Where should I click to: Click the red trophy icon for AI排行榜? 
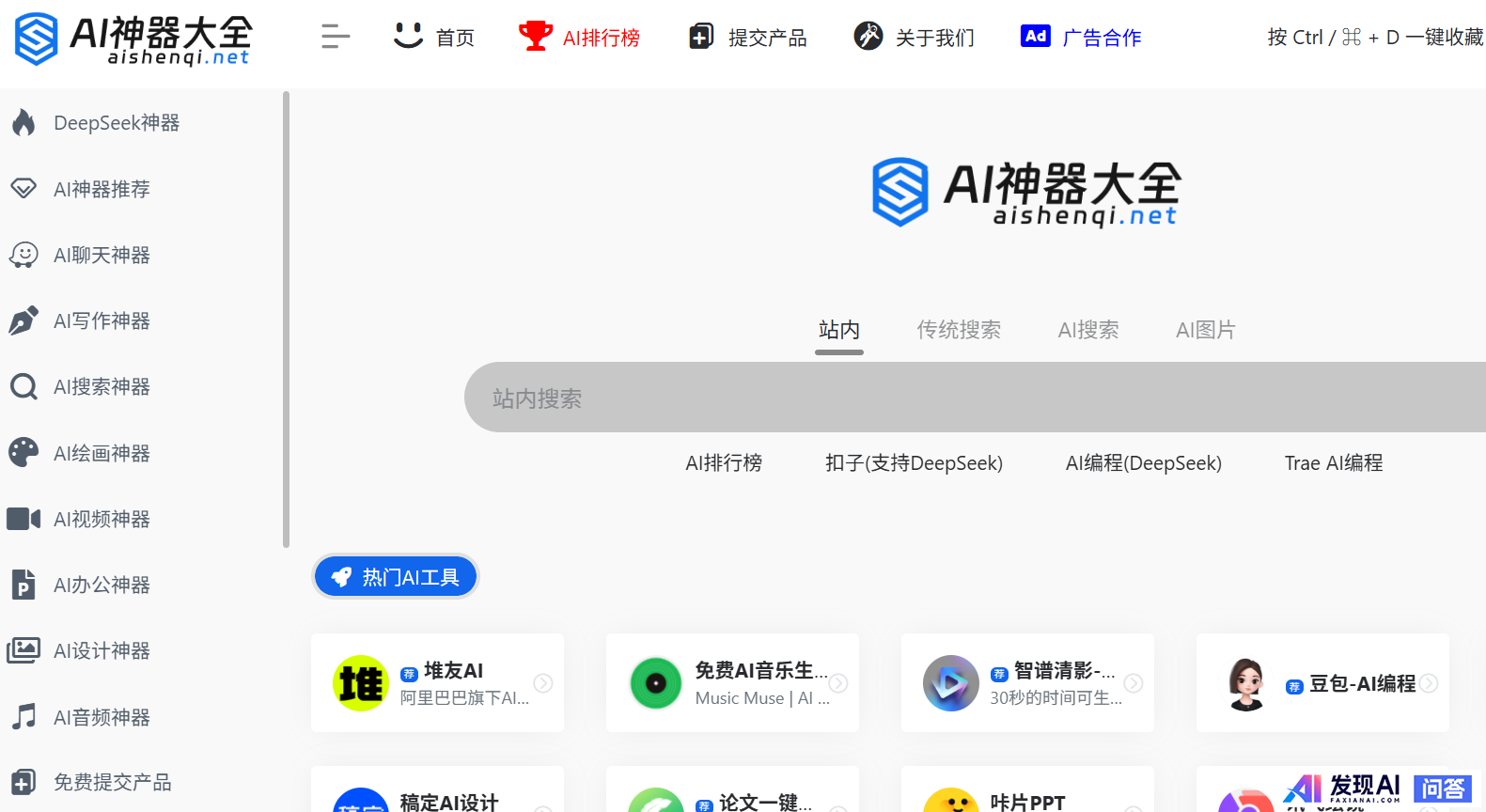pos(536,37)
